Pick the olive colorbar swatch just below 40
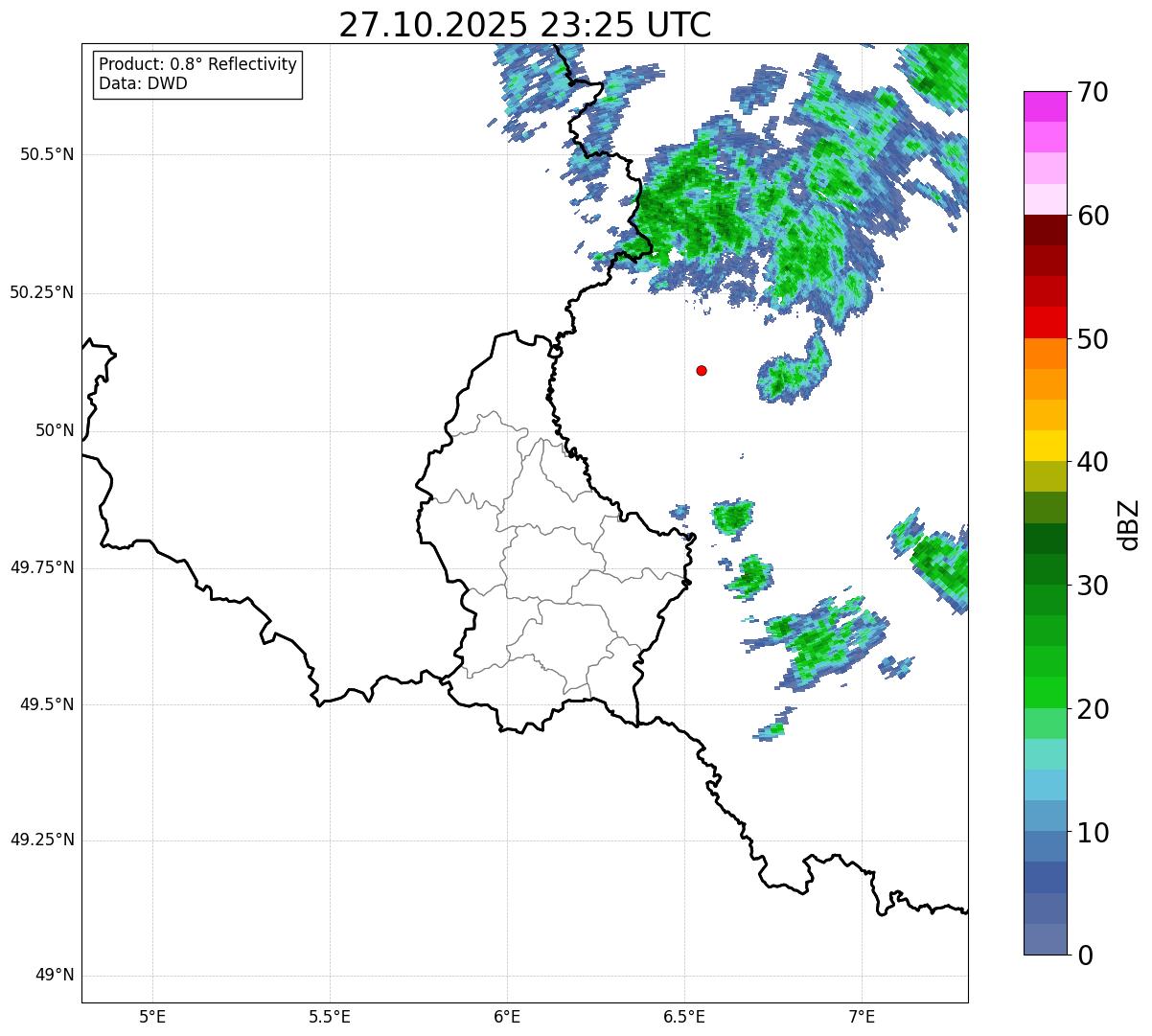 pyautogui.click(x=1045, y=476)
